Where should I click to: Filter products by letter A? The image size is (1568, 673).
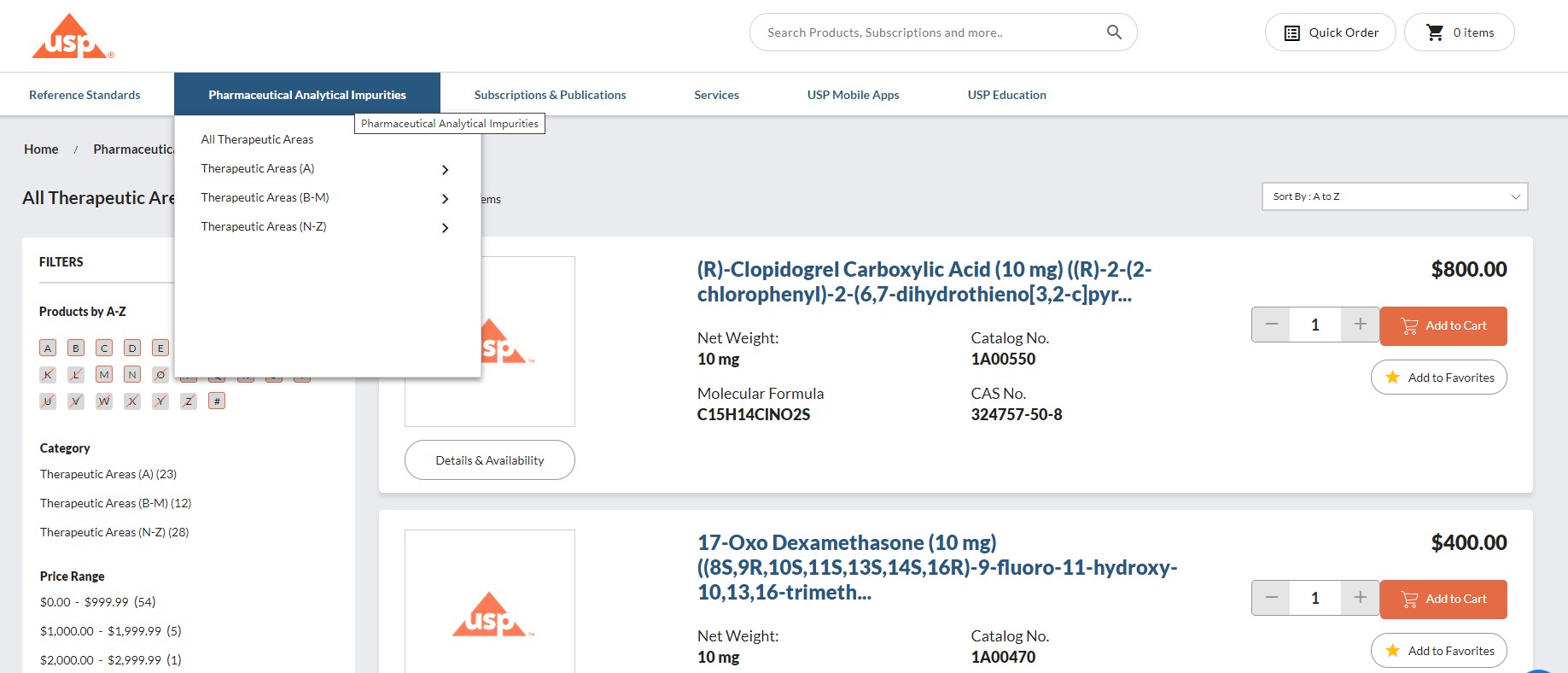[48, 348]
